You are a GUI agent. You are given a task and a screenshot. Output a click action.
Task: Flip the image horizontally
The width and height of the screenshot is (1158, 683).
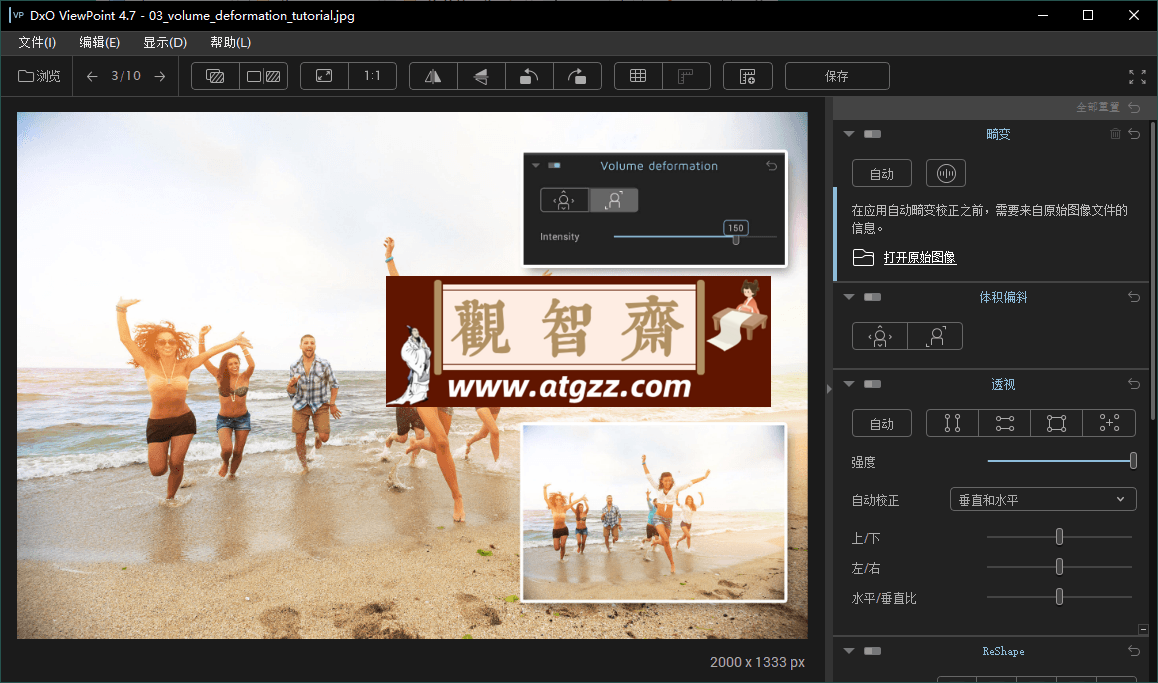click(x=434, y=76)
